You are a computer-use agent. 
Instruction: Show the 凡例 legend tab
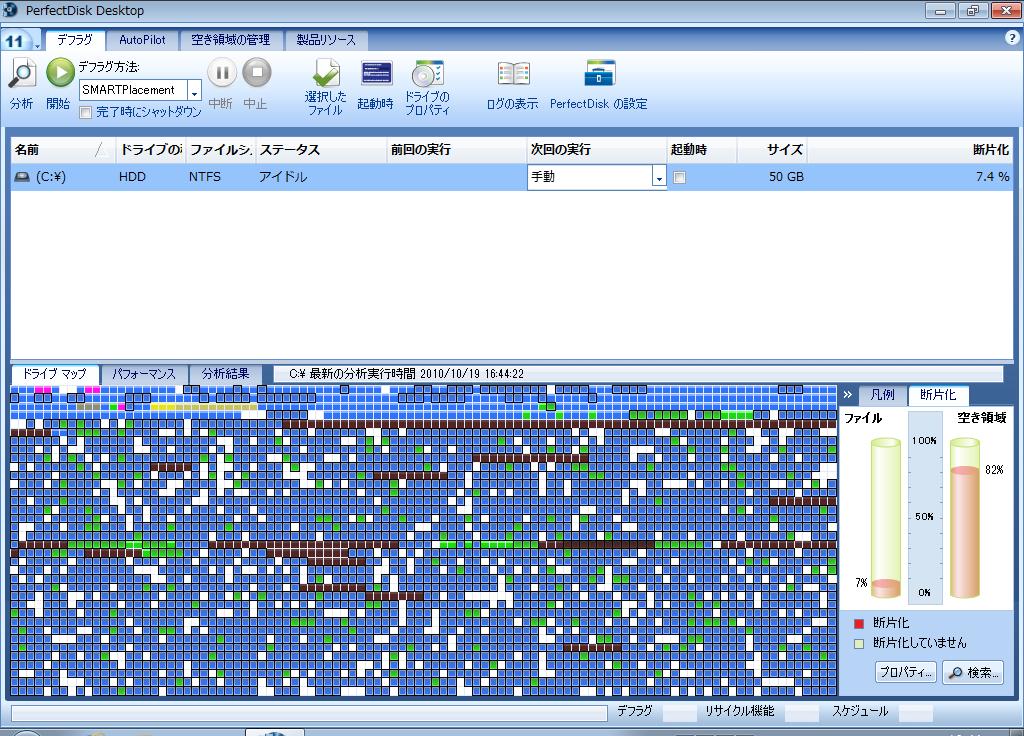coord(882,394)
